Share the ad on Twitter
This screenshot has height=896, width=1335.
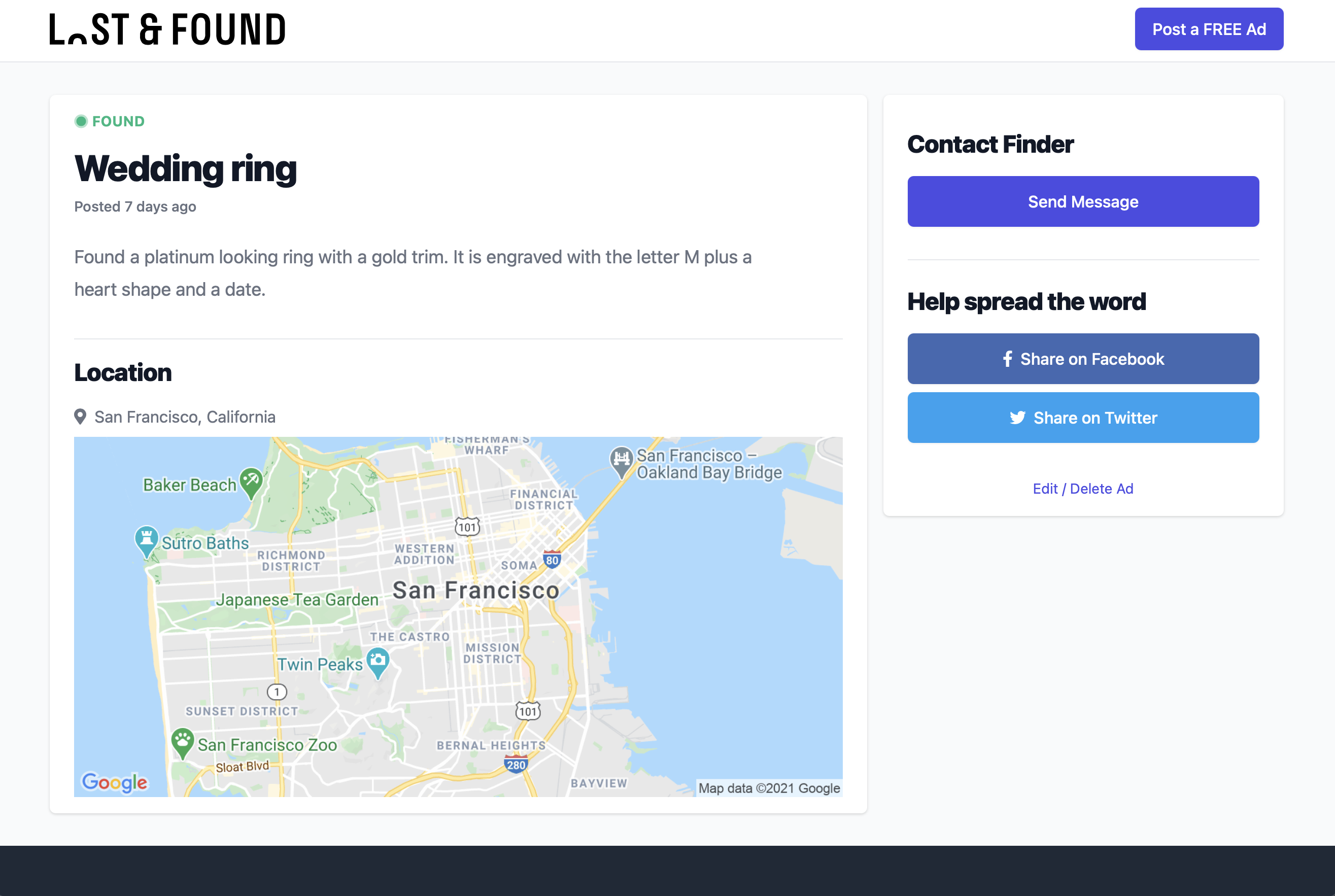click(1082, 418)
